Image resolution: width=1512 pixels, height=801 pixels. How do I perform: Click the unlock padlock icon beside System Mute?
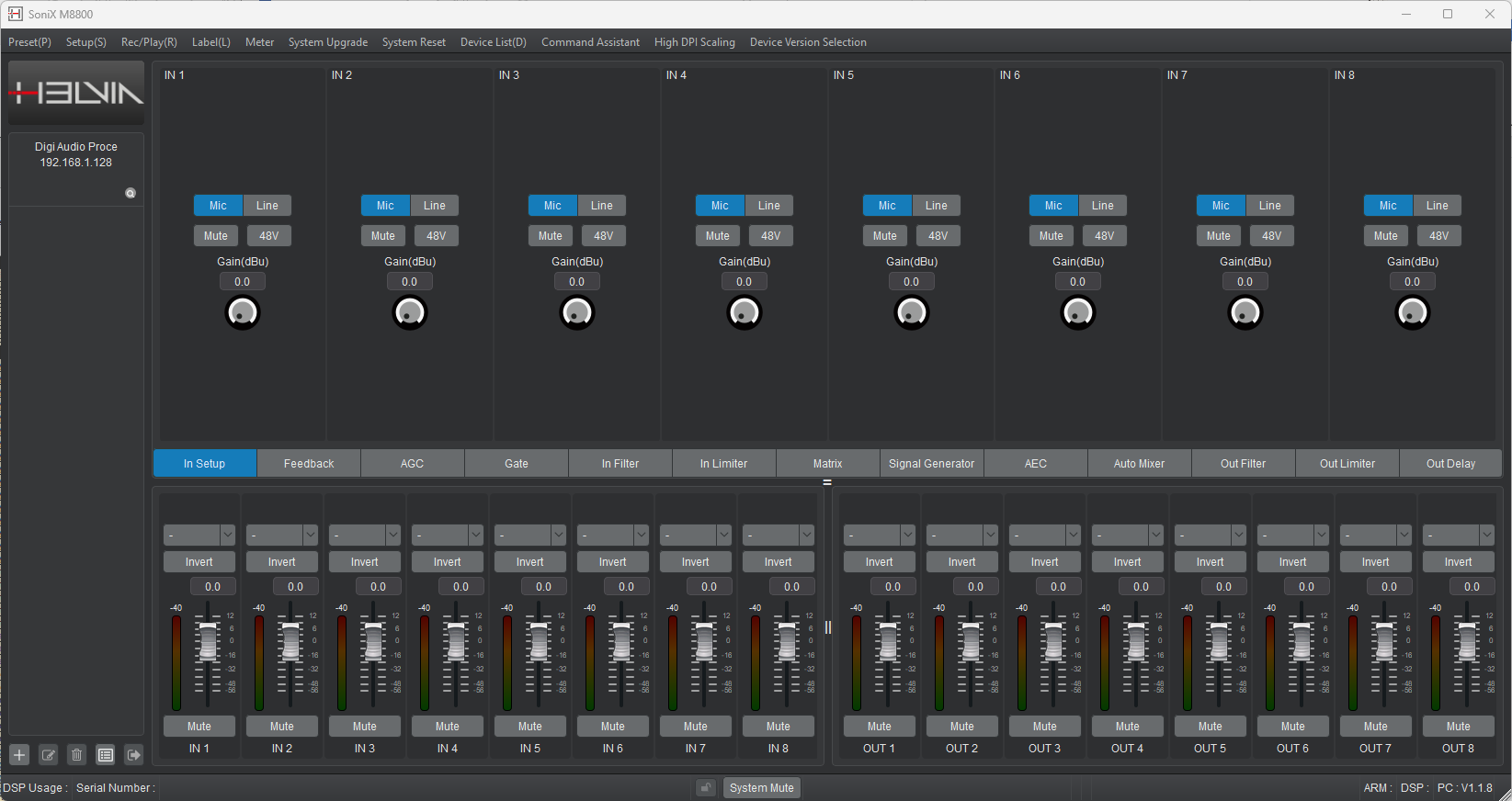706,788
